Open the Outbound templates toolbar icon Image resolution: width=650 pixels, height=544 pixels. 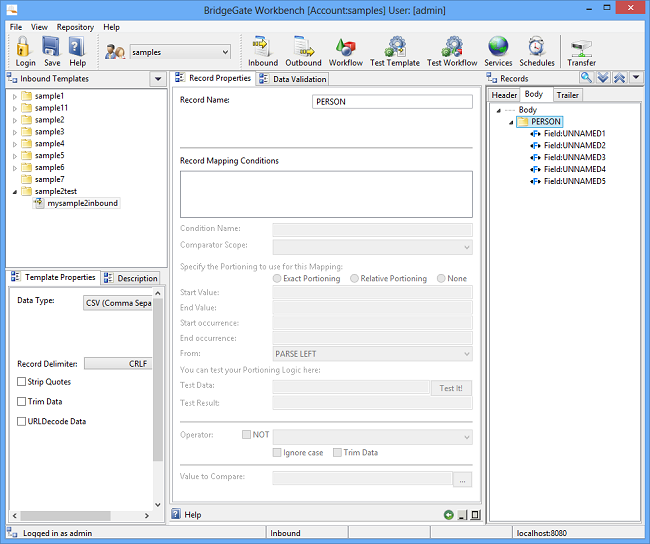[303, 46]
